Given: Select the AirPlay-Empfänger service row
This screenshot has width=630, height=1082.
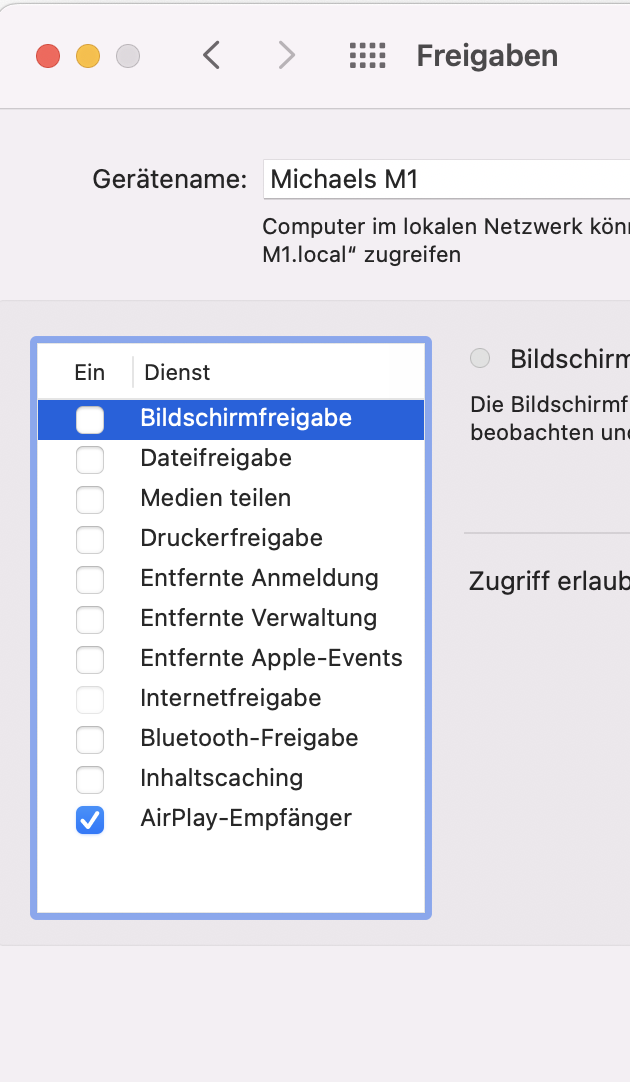Looking at the screenshot, I should pyautogui.click(x=246, y=818).
